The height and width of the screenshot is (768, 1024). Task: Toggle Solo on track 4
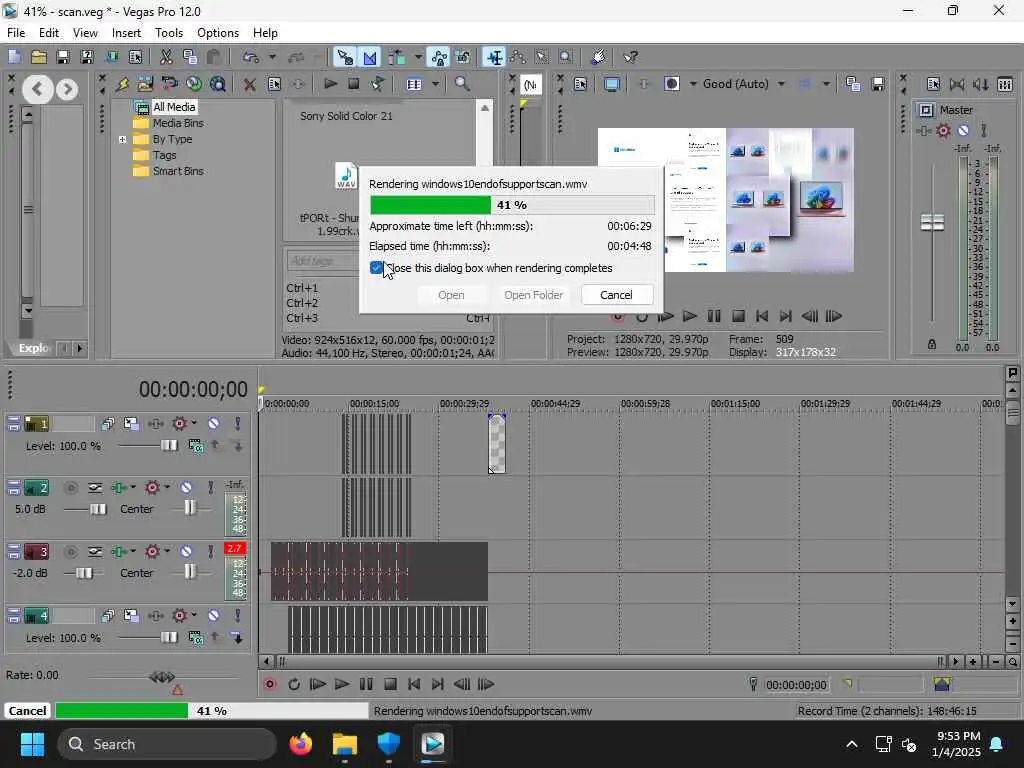(x=238, y=615)
